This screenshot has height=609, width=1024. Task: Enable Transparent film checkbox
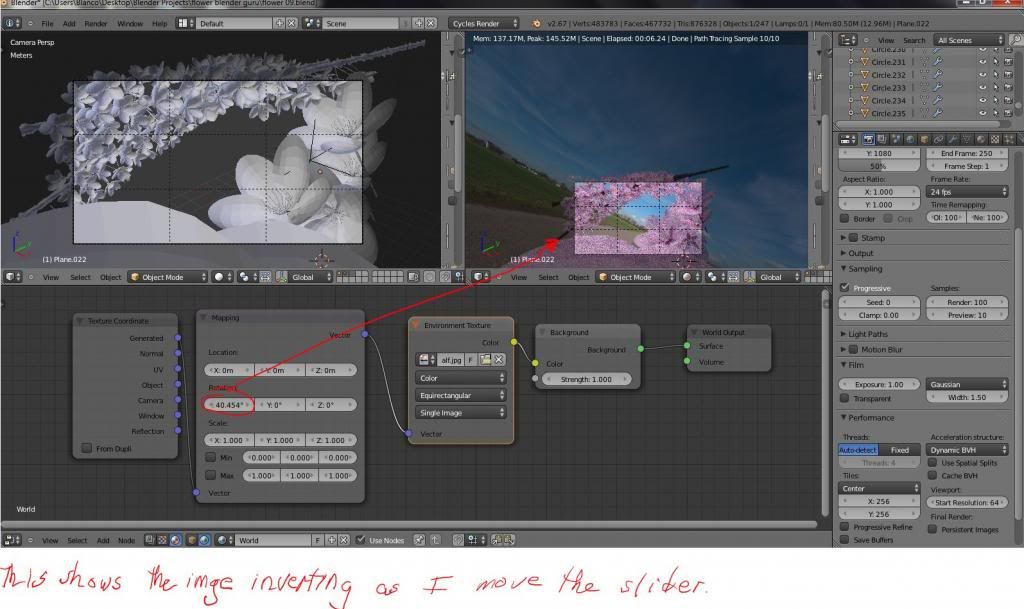844,398
